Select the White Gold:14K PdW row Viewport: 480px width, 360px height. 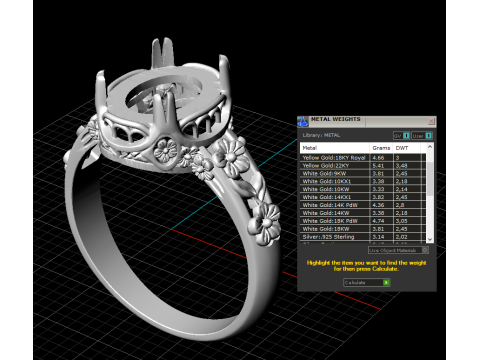[x=363, y=205]
